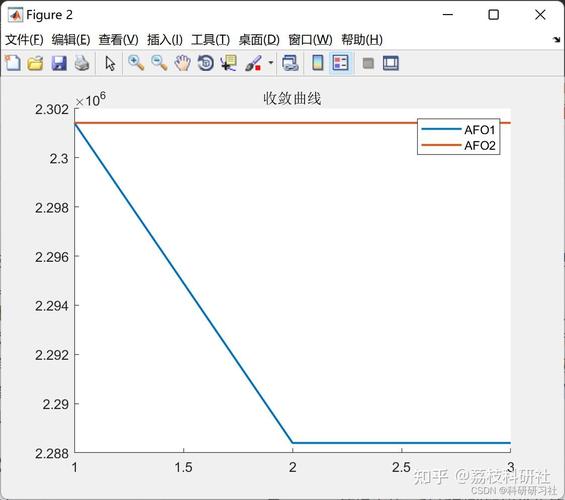Open the 查看(V) menu

point(119,40)
